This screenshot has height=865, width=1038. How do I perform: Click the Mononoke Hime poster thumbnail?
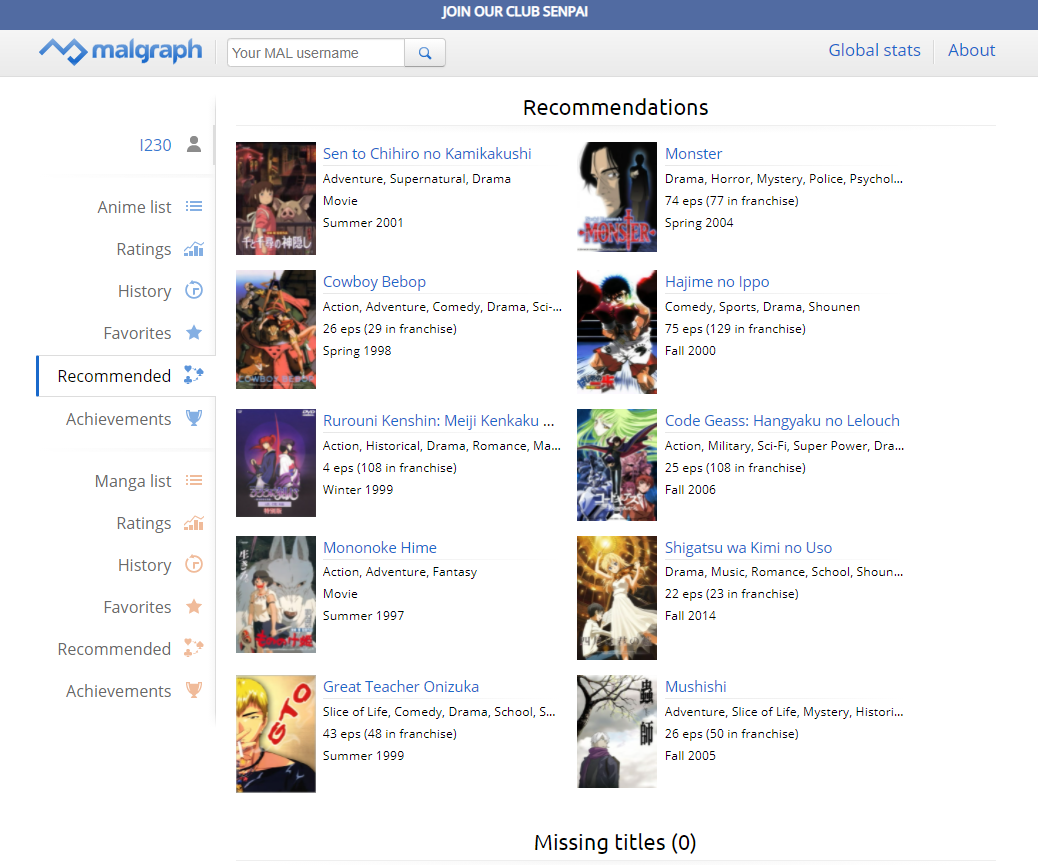pyautogui.click(x=275, y=594)
